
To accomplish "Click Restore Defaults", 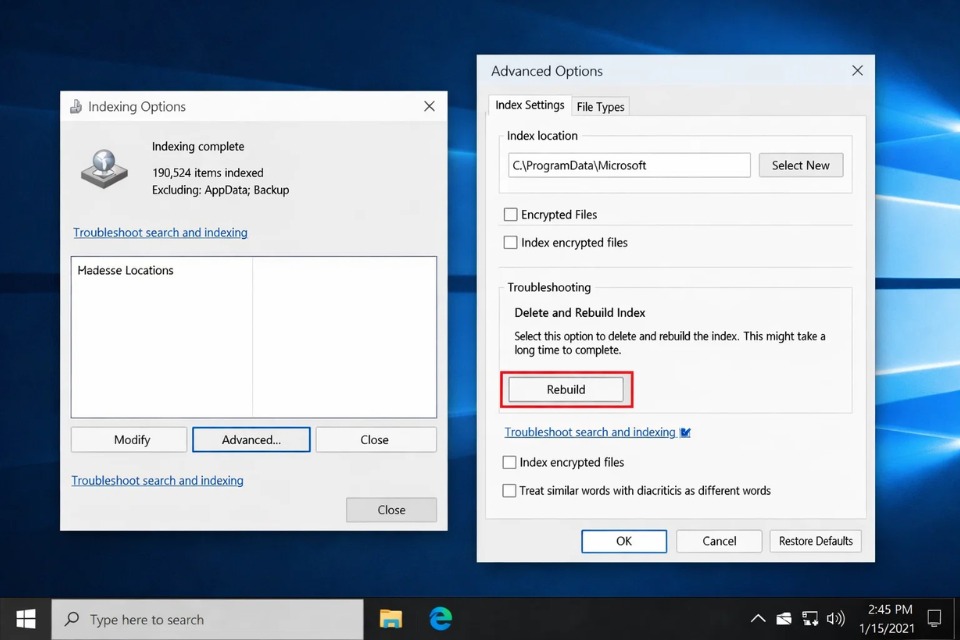I will click(x=815, y=541).
